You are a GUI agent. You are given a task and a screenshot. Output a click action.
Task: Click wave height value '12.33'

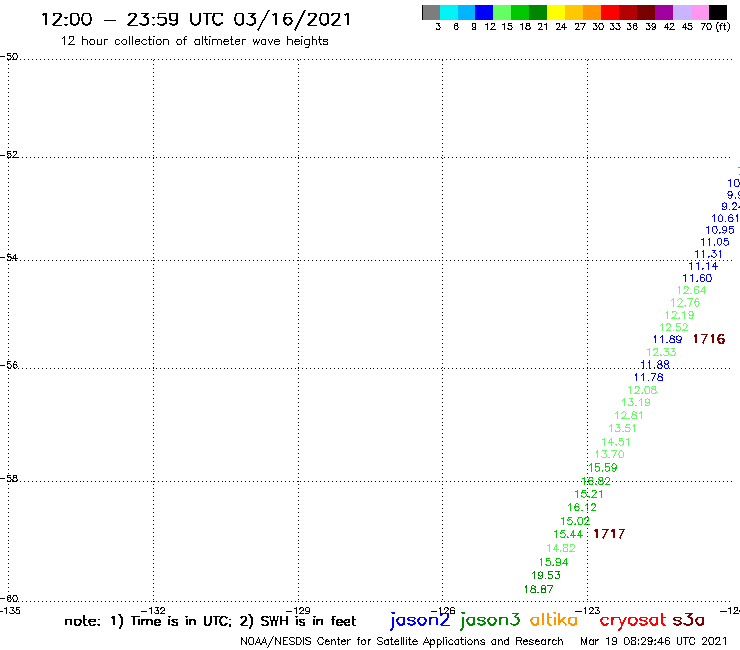(x=661, y=352)
